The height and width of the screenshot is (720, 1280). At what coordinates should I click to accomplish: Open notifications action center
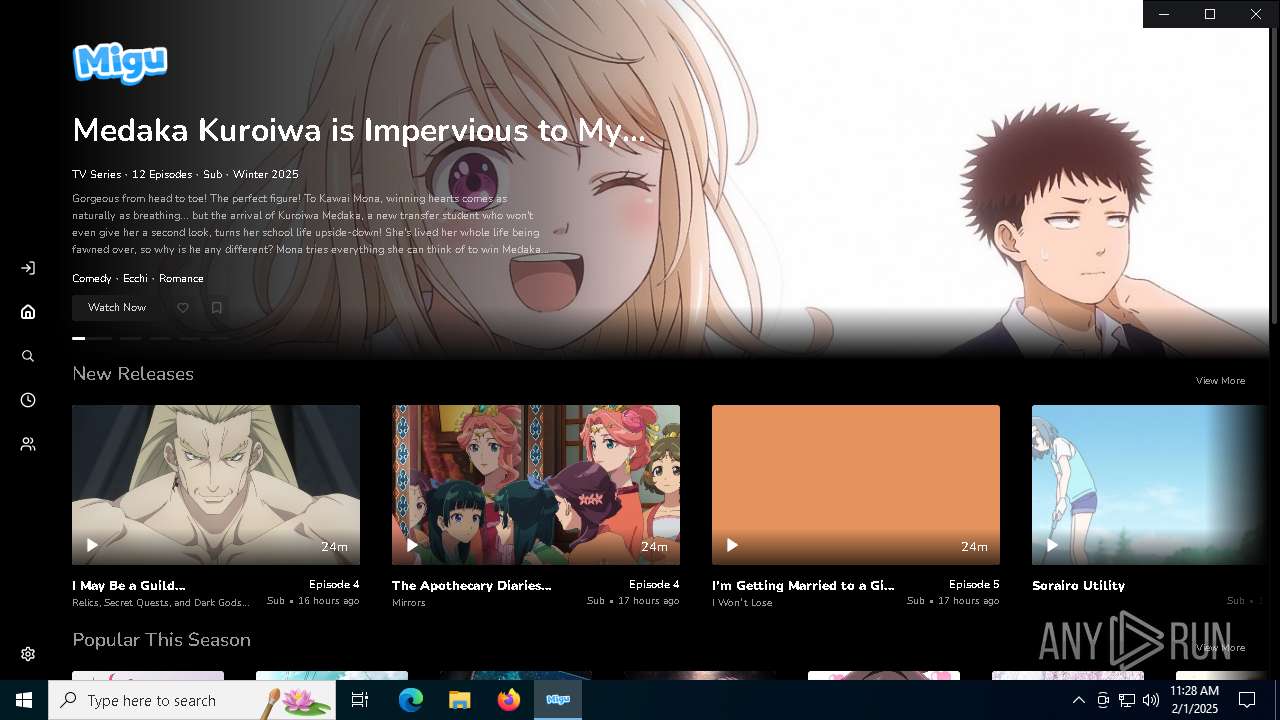(1247, 700)
